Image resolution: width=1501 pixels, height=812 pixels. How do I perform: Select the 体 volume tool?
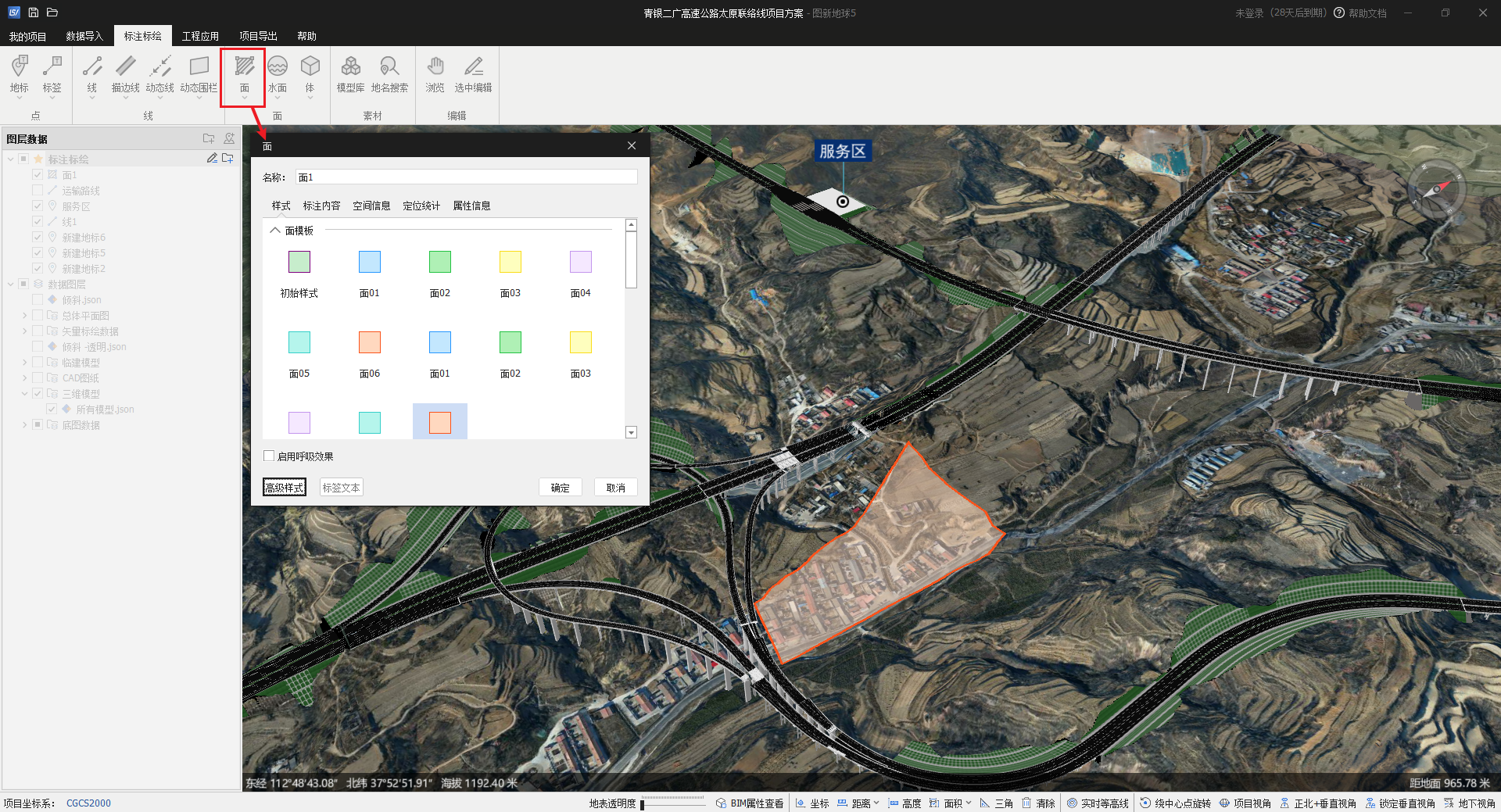click(x=310, y=74)
